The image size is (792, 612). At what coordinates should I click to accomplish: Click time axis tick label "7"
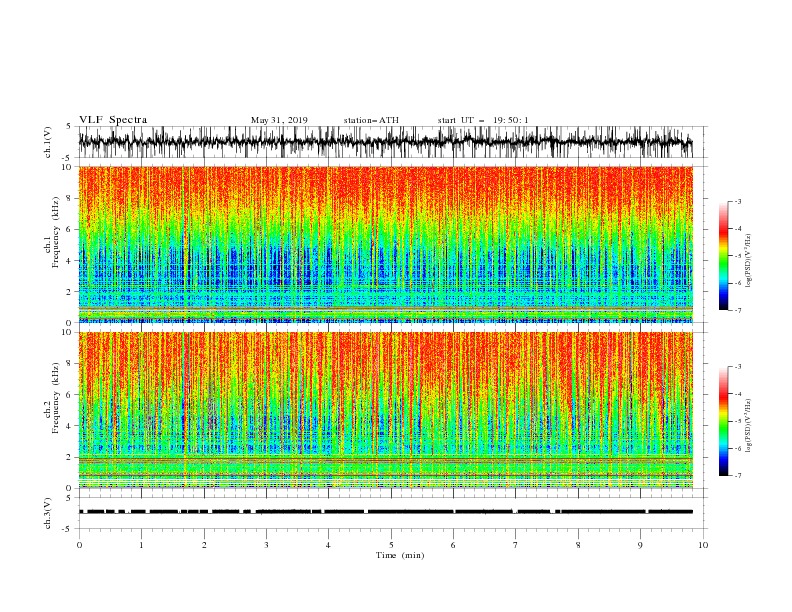(x=516, y=545)
